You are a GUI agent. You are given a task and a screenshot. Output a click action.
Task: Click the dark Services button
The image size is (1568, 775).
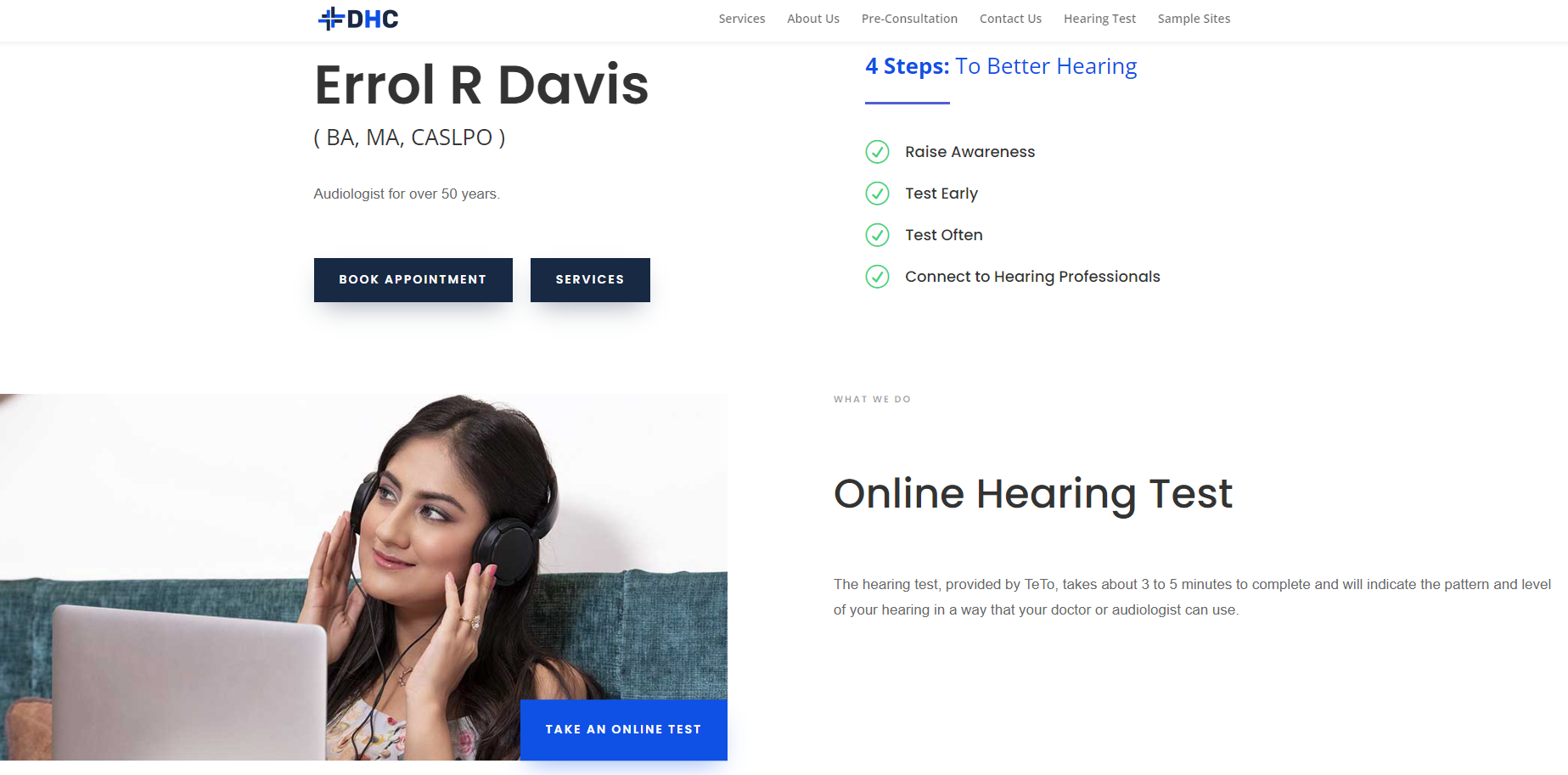tap(590, 280)
